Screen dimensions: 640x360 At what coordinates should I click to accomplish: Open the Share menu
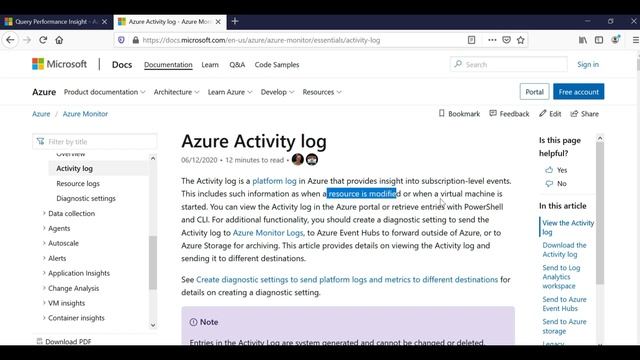[584, 114]
